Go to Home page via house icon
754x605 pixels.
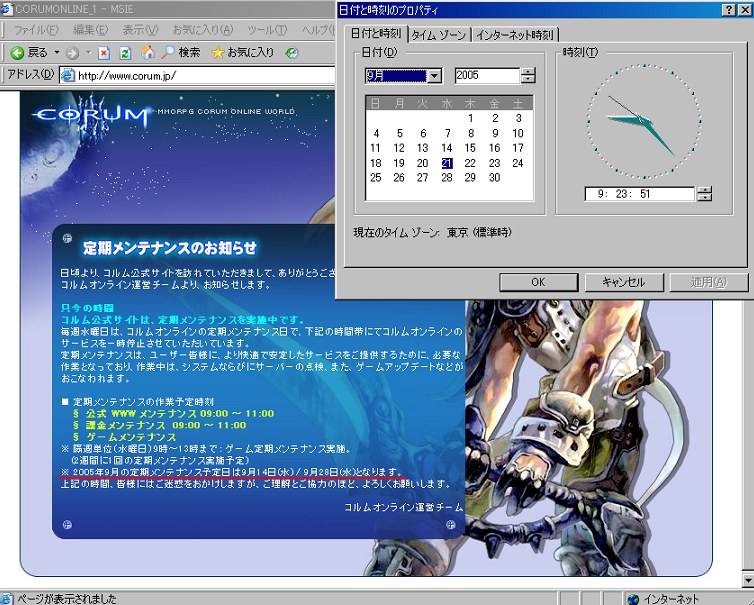pos(148,52)
